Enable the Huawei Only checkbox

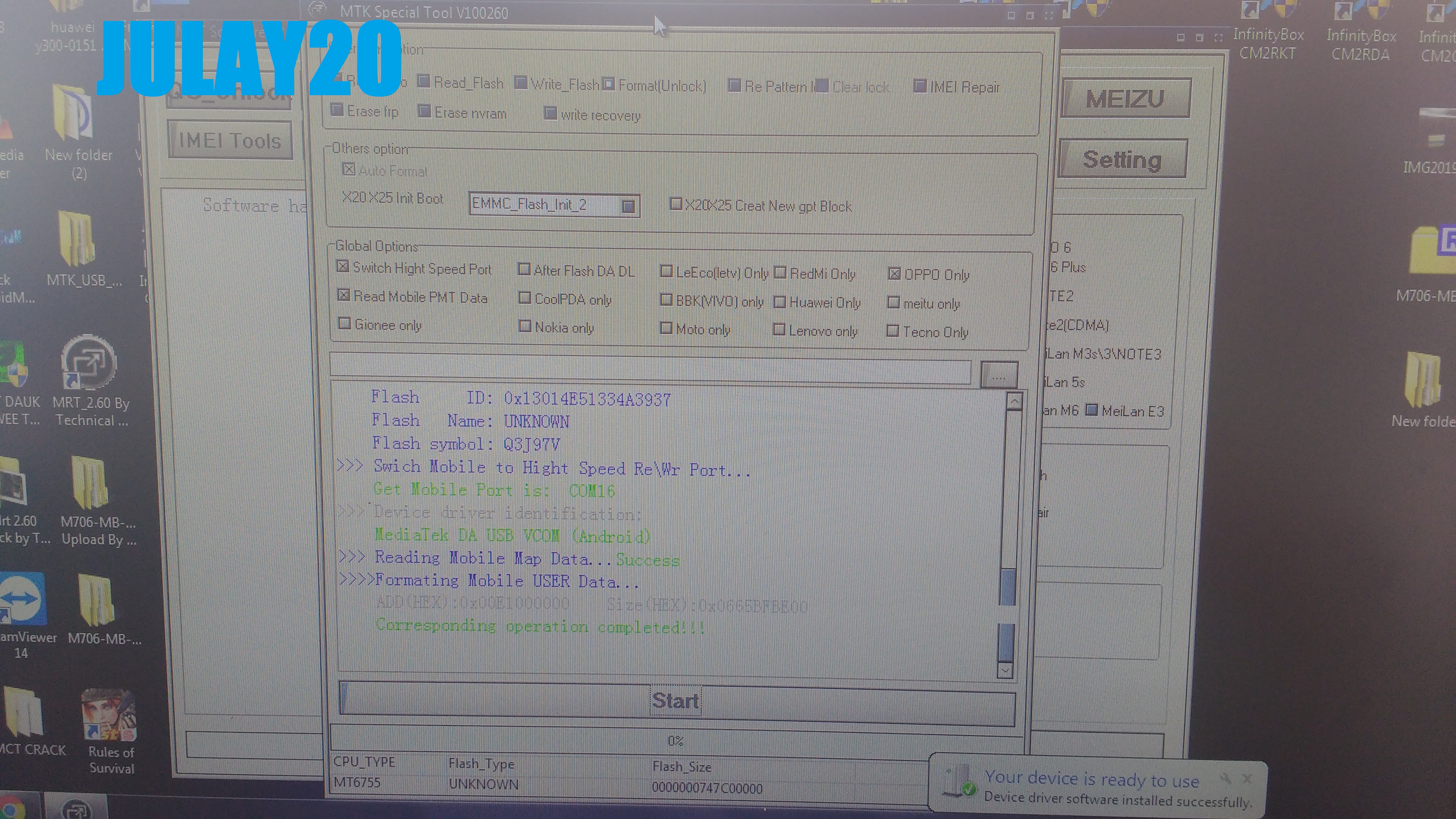[780, 302]
